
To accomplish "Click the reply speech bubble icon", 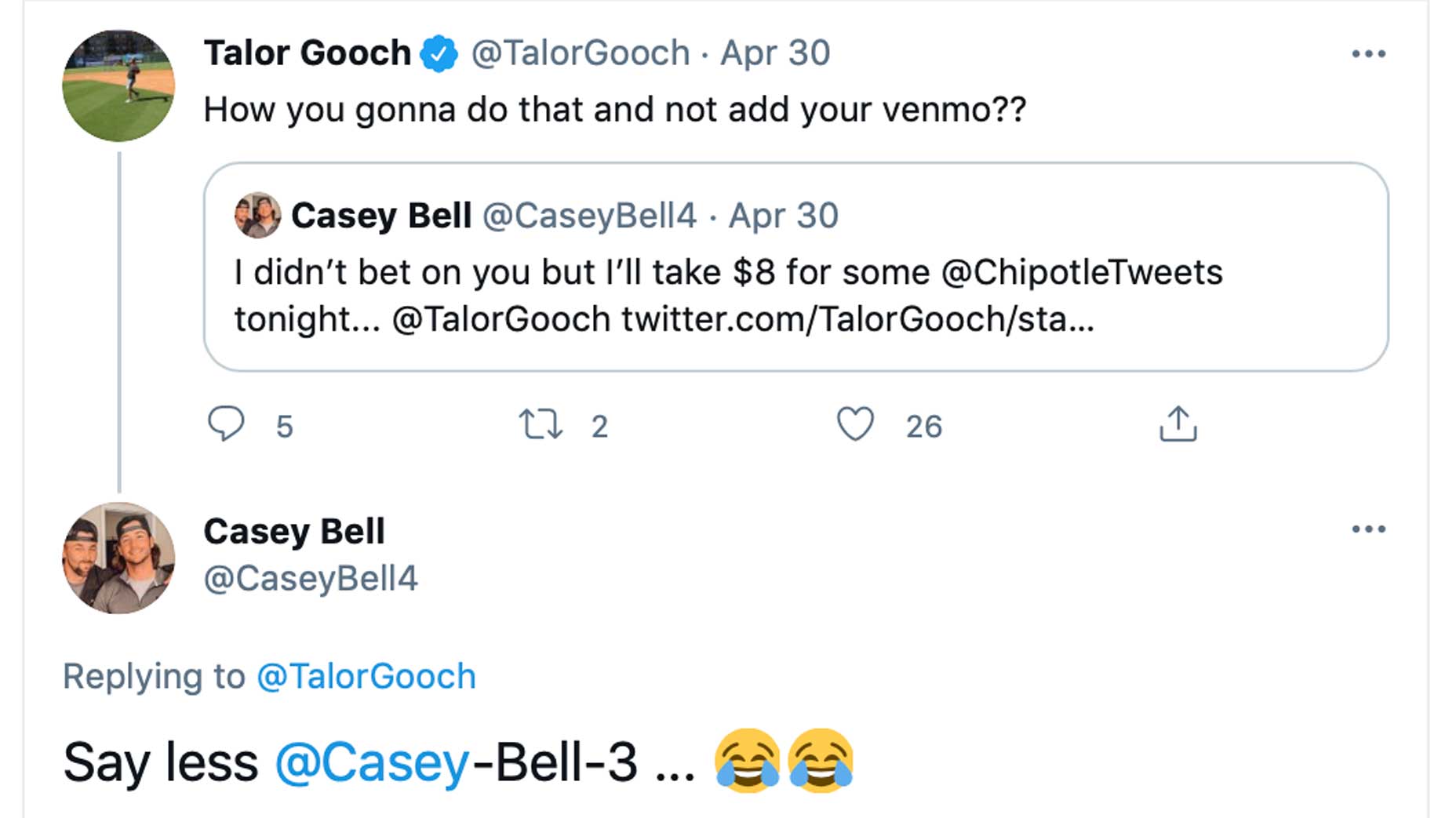I will [x=226, y=424].
